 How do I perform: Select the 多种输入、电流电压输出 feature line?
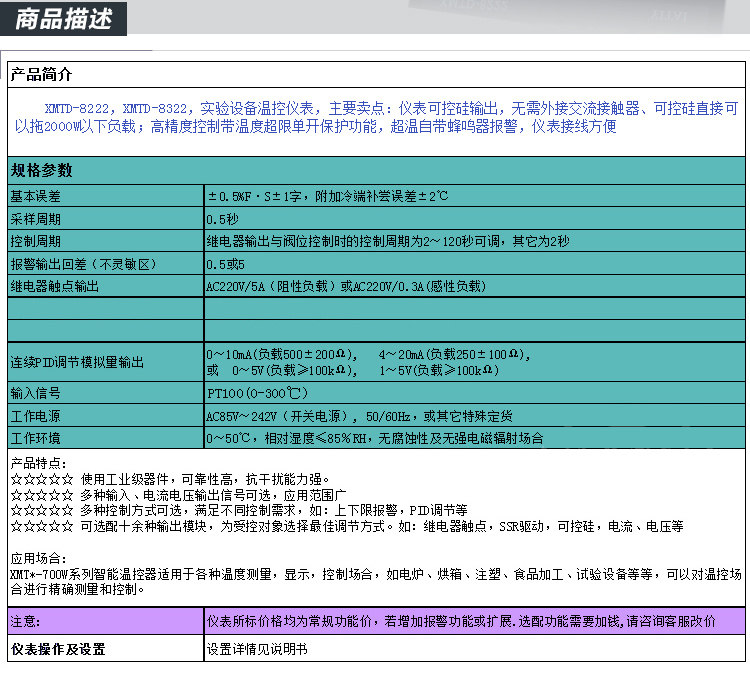click(213, 495)
